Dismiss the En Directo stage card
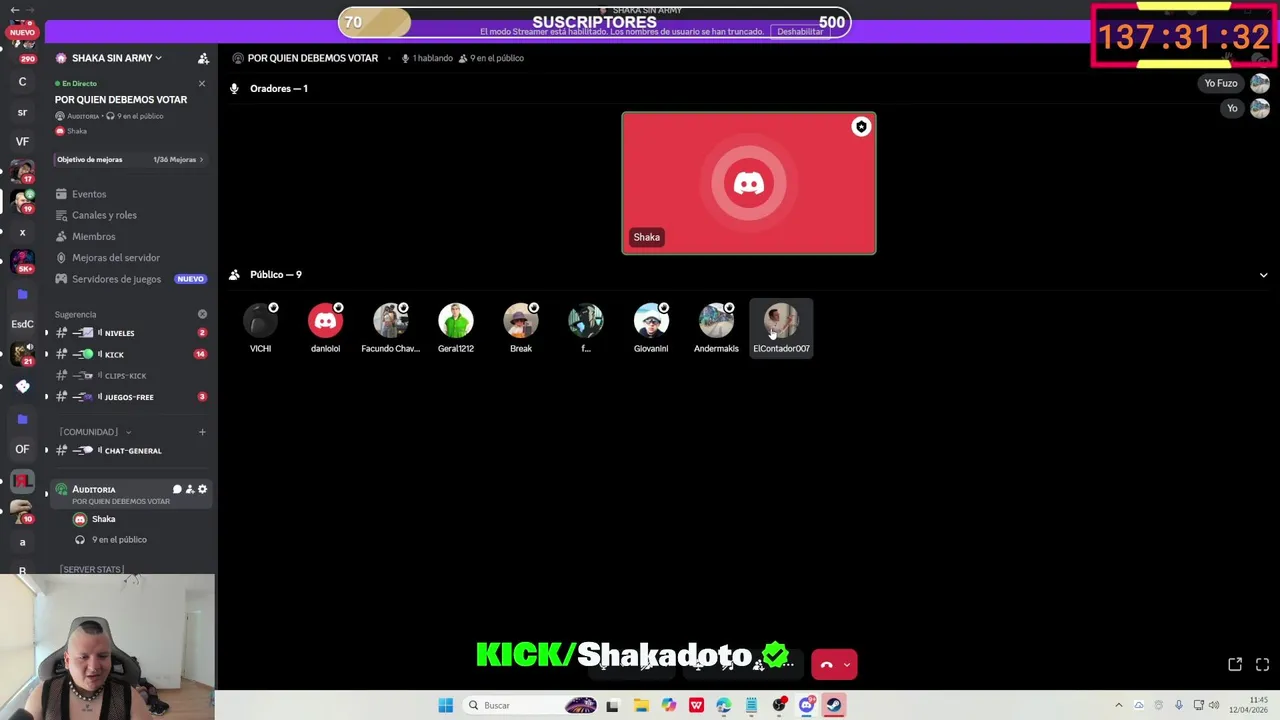The width and height of the screenshot is (1280, 720). [x=201, y=84]
